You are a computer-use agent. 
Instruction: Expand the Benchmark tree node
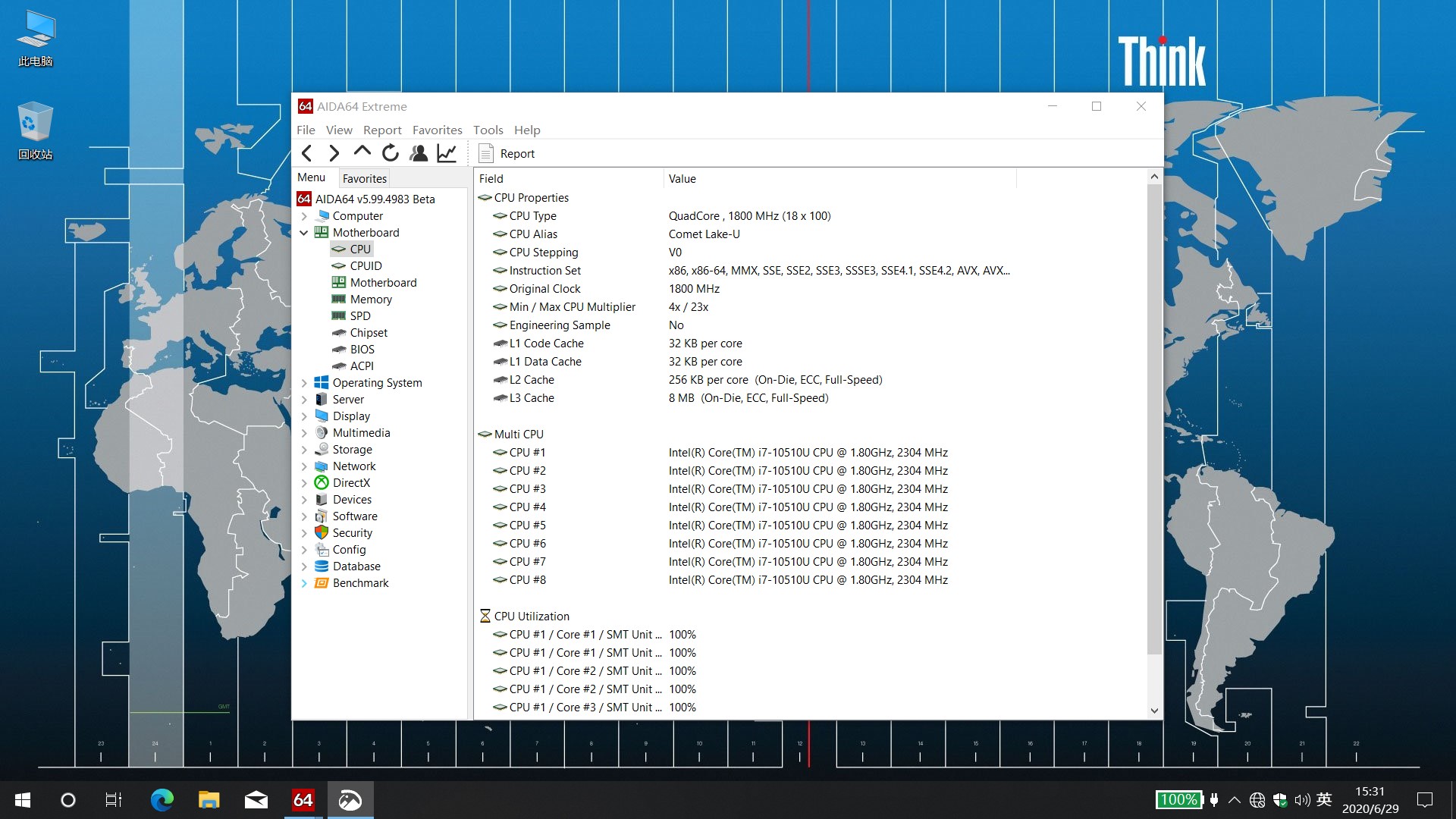coord(304,583)
